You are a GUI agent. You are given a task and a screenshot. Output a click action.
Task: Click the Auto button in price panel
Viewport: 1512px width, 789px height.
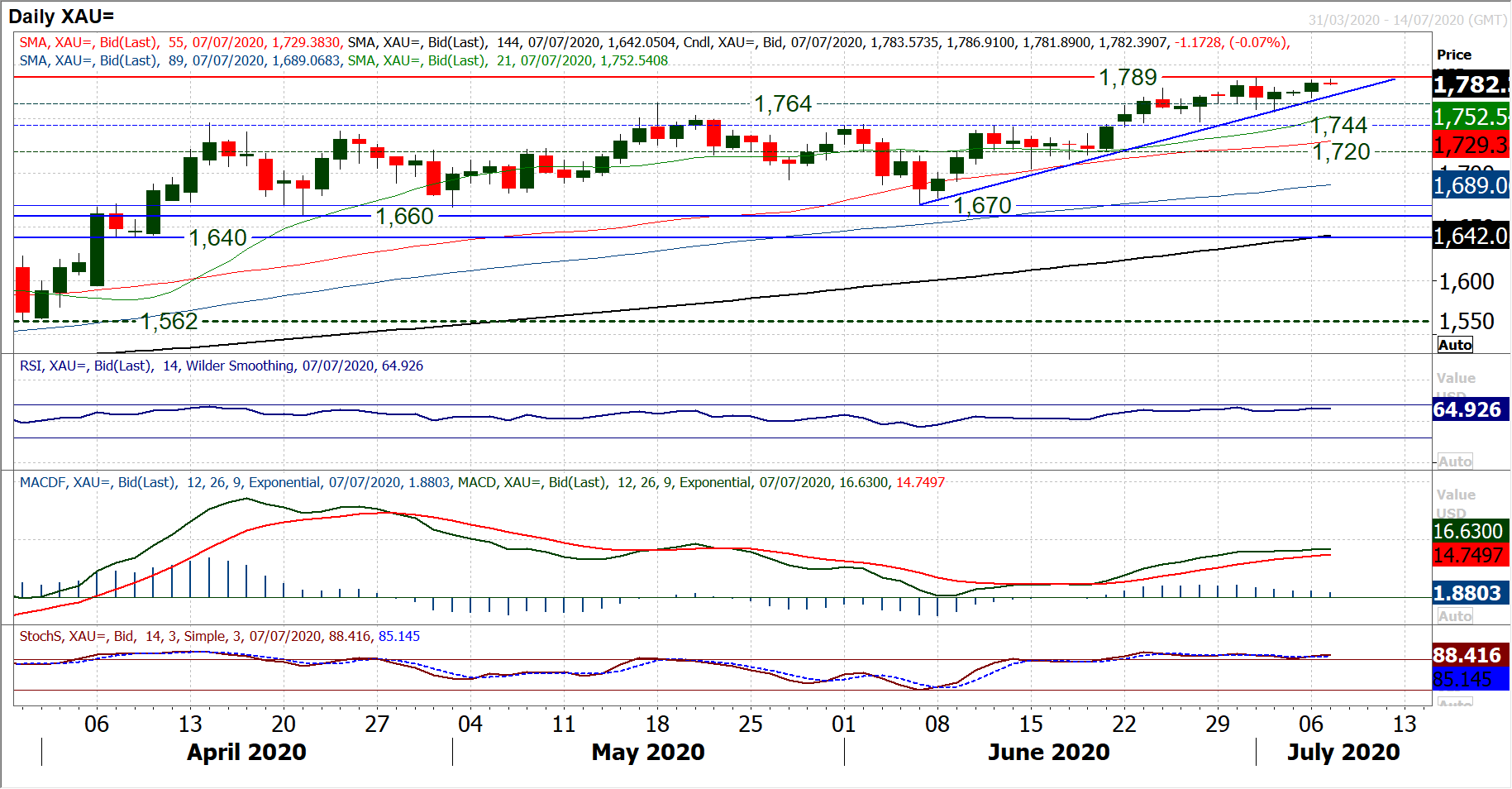click(x=1455, y=345)
